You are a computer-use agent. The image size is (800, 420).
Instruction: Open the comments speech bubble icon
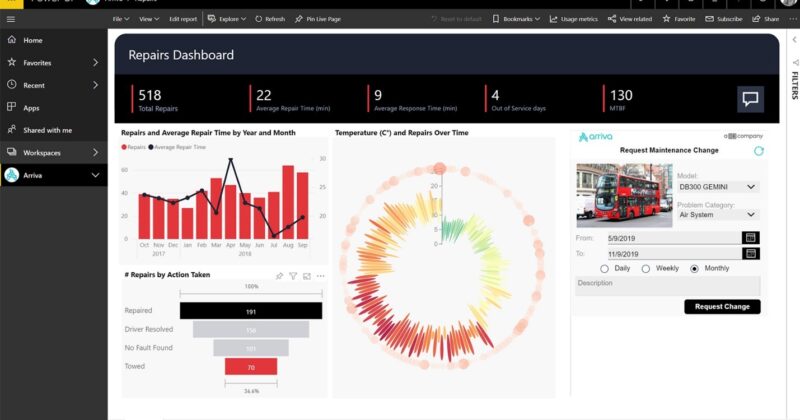pyautogui.click(x=750, y=98)
